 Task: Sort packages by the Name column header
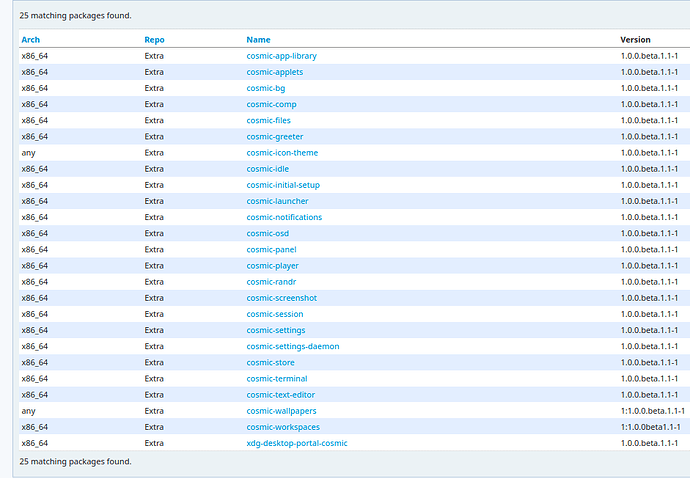tap(258, 40)
